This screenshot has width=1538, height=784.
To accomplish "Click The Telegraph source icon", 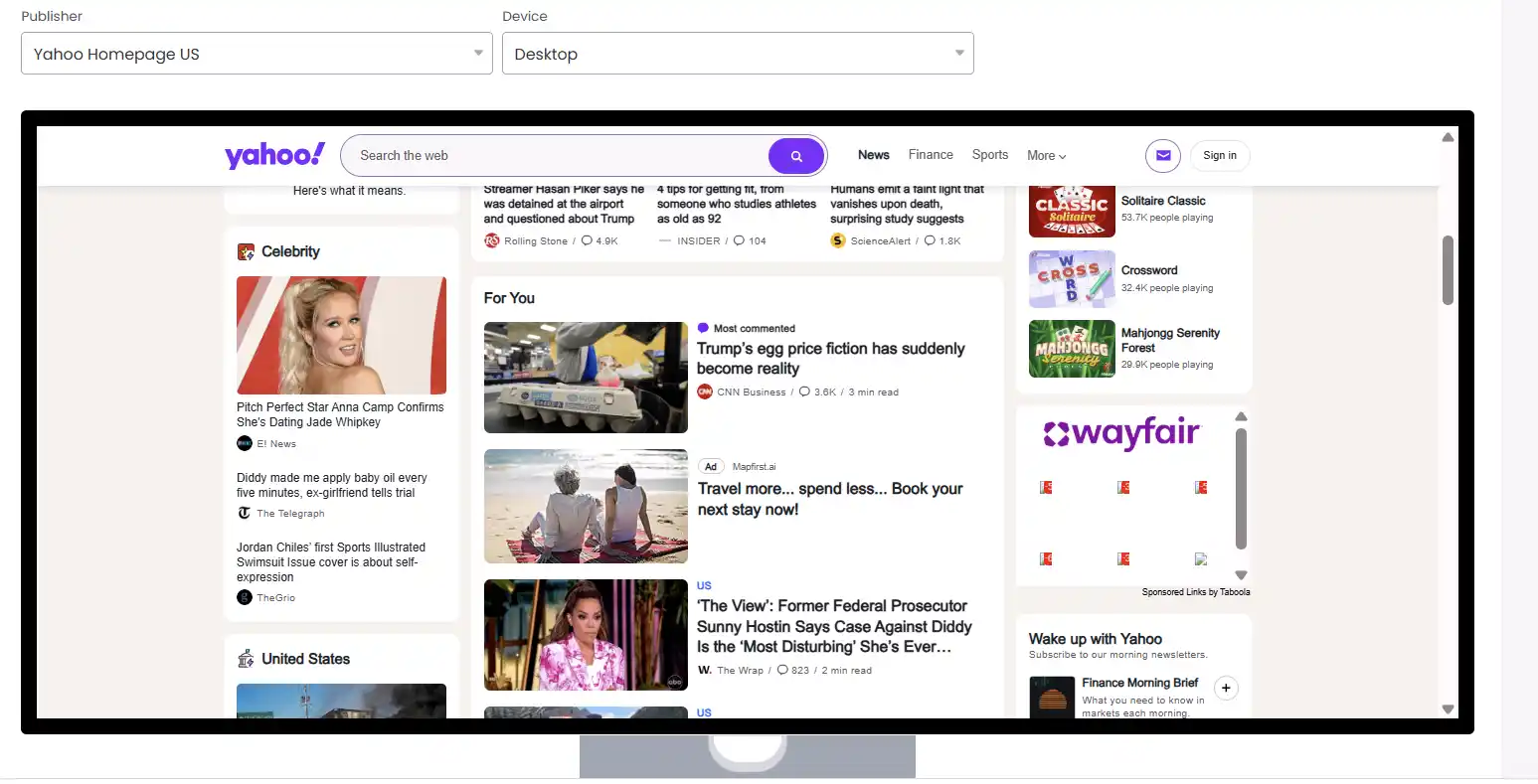I will (245, 513).
